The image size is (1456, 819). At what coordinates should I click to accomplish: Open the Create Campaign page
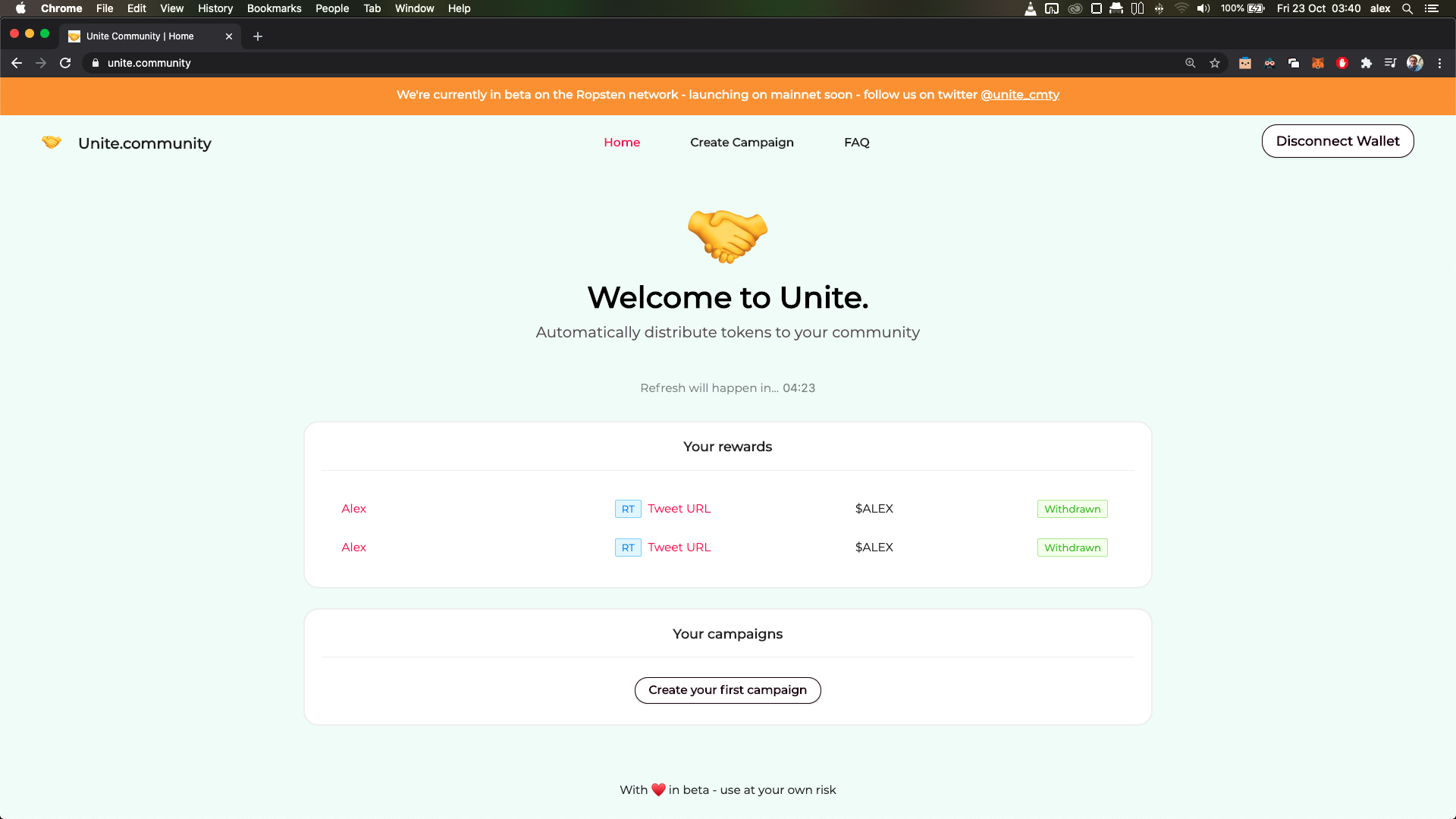(742, 143)
